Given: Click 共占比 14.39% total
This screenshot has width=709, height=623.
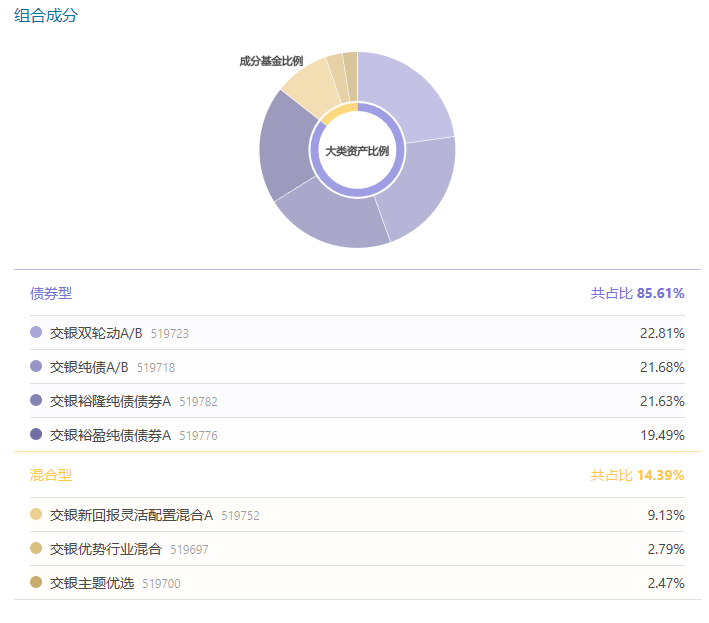Looking at the screenshot, I should pos(637,475).
